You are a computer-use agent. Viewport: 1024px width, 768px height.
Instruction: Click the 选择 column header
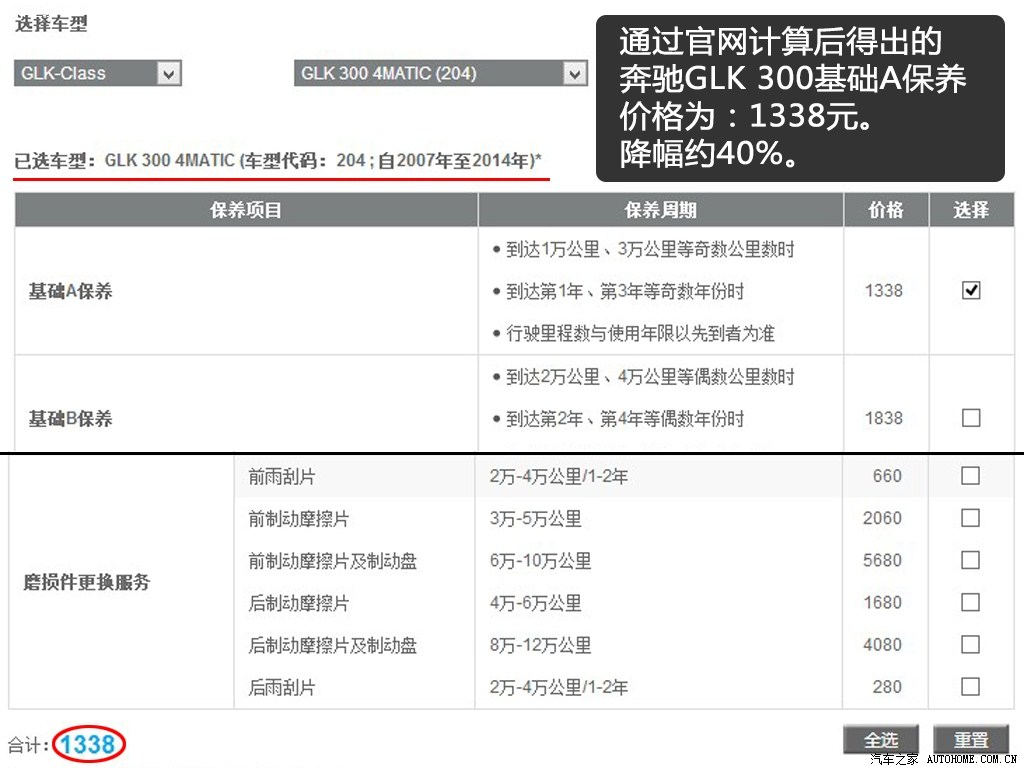pos(972,210)
